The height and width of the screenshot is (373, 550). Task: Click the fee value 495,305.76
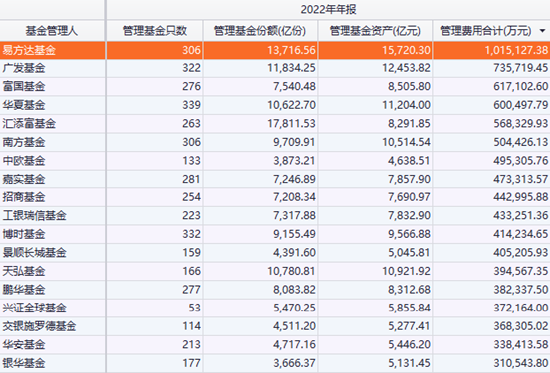[521, 161]
